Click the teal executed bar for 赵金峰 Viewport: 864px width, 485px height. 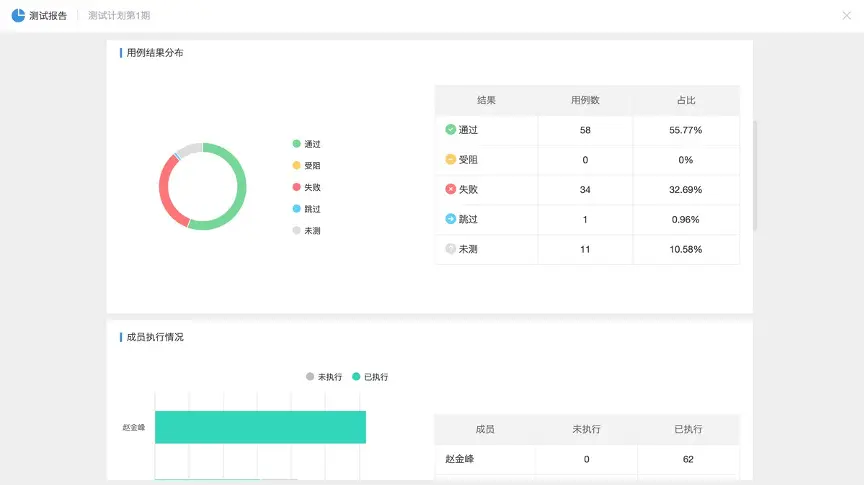(260, 427)
